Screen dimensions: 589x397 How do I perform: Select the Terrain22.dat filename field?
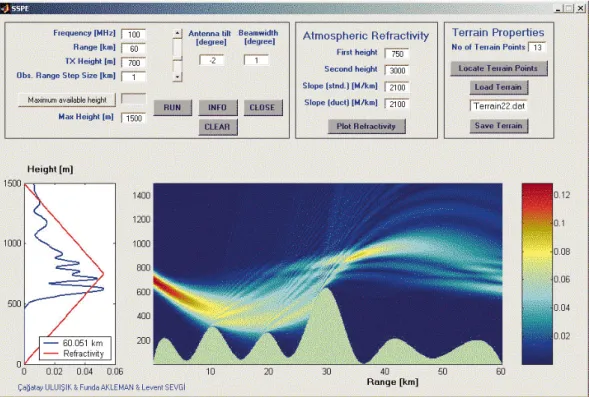click(x=498, y=106)
